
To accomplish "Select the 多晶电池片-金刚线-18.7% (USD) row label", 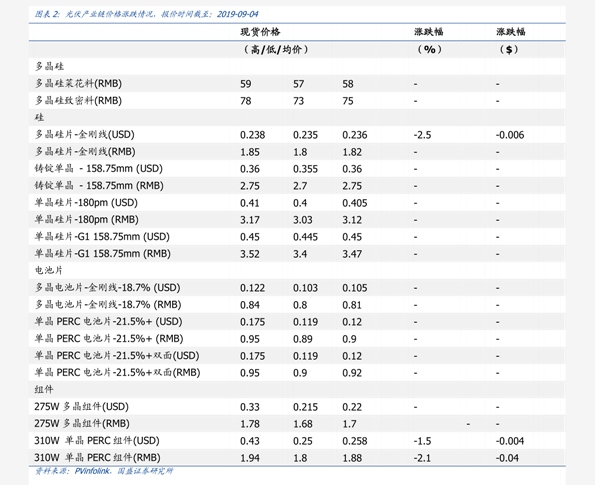I will tap(107, 288).
